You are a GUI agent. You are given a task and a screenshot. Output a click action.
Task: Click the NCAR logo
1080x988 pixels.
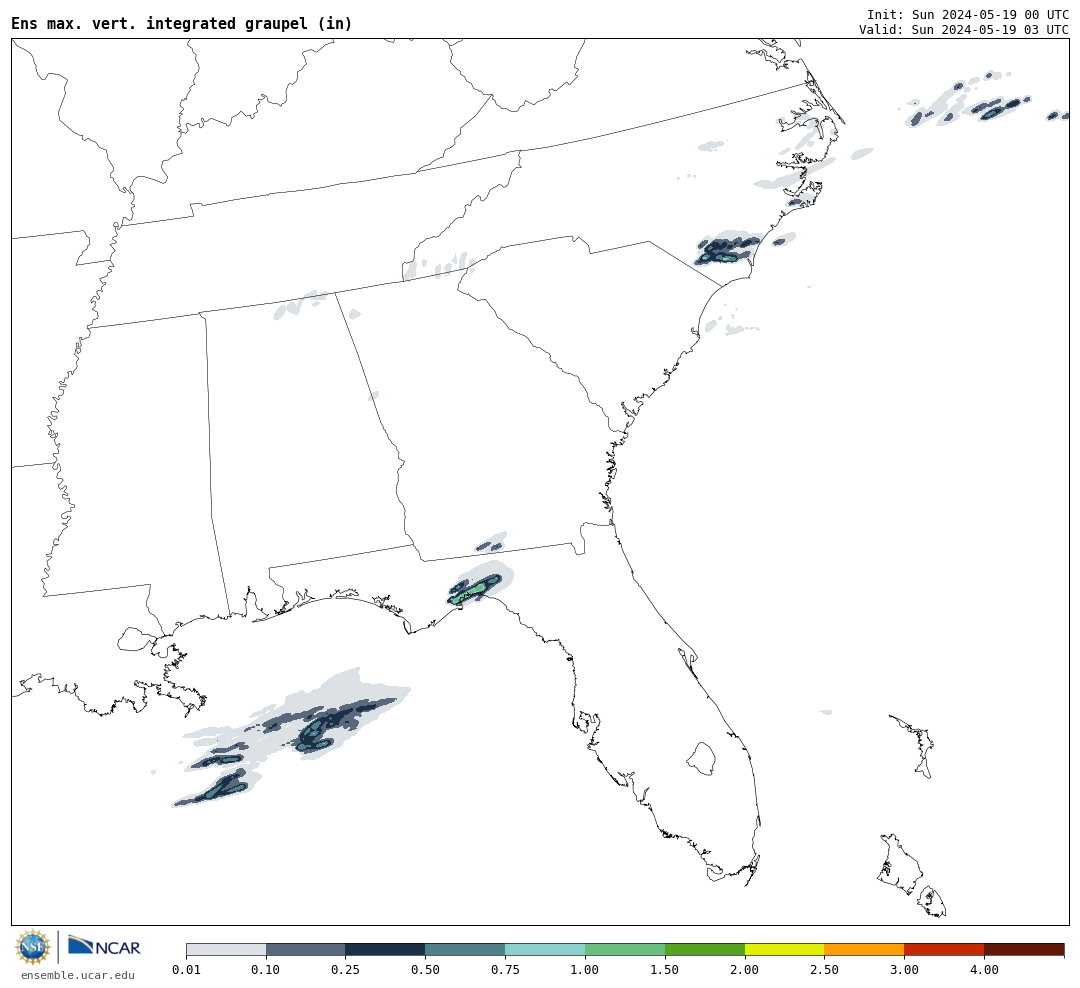point(104,947)
